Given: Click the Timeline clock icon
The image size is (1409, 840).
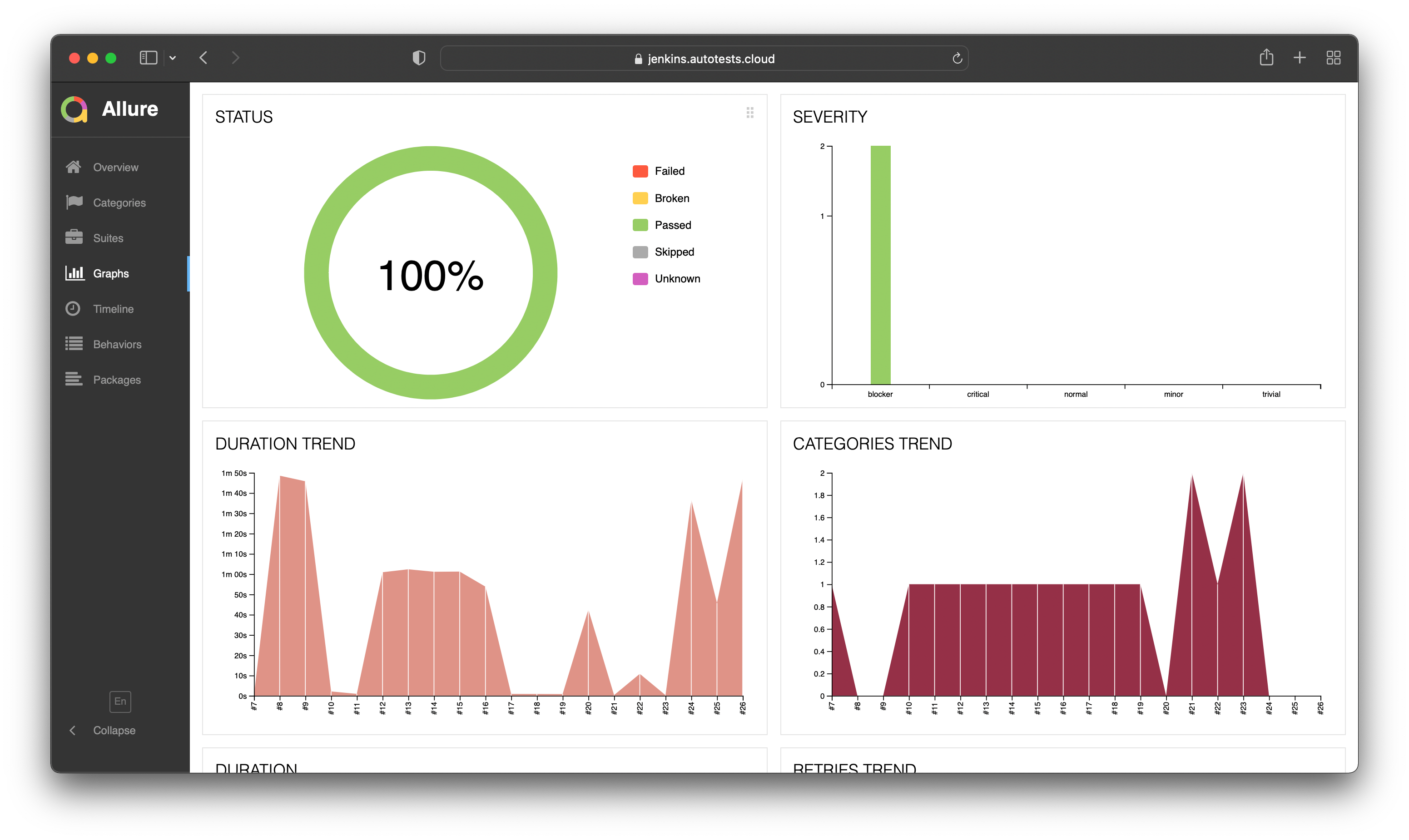Looking at the screenshot, I should (73, 308).
